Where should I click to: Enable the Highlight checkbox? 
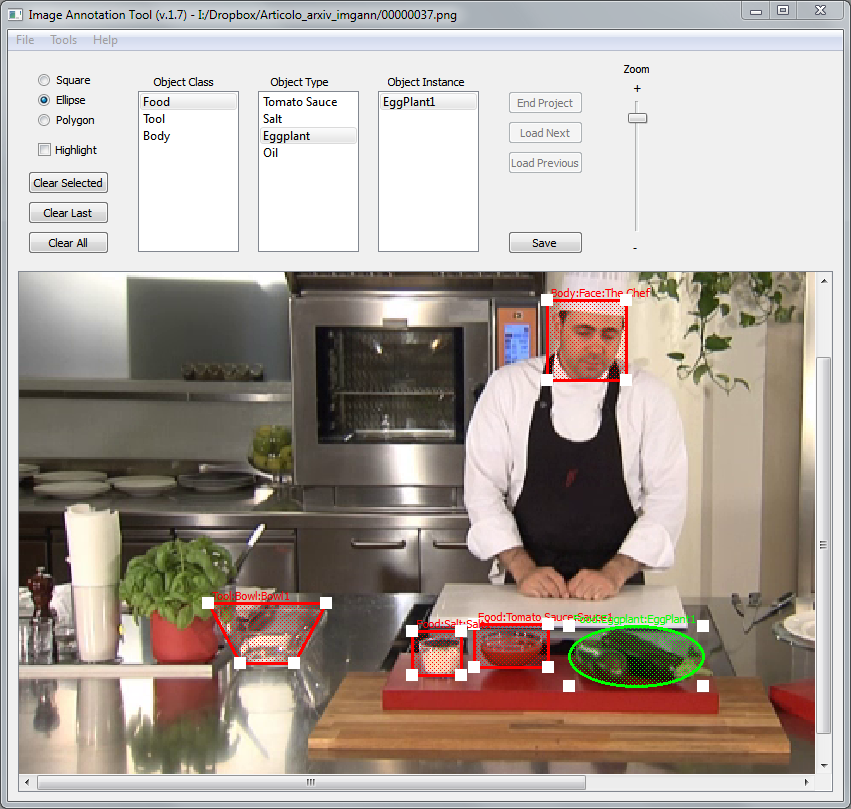click(45, 150)
